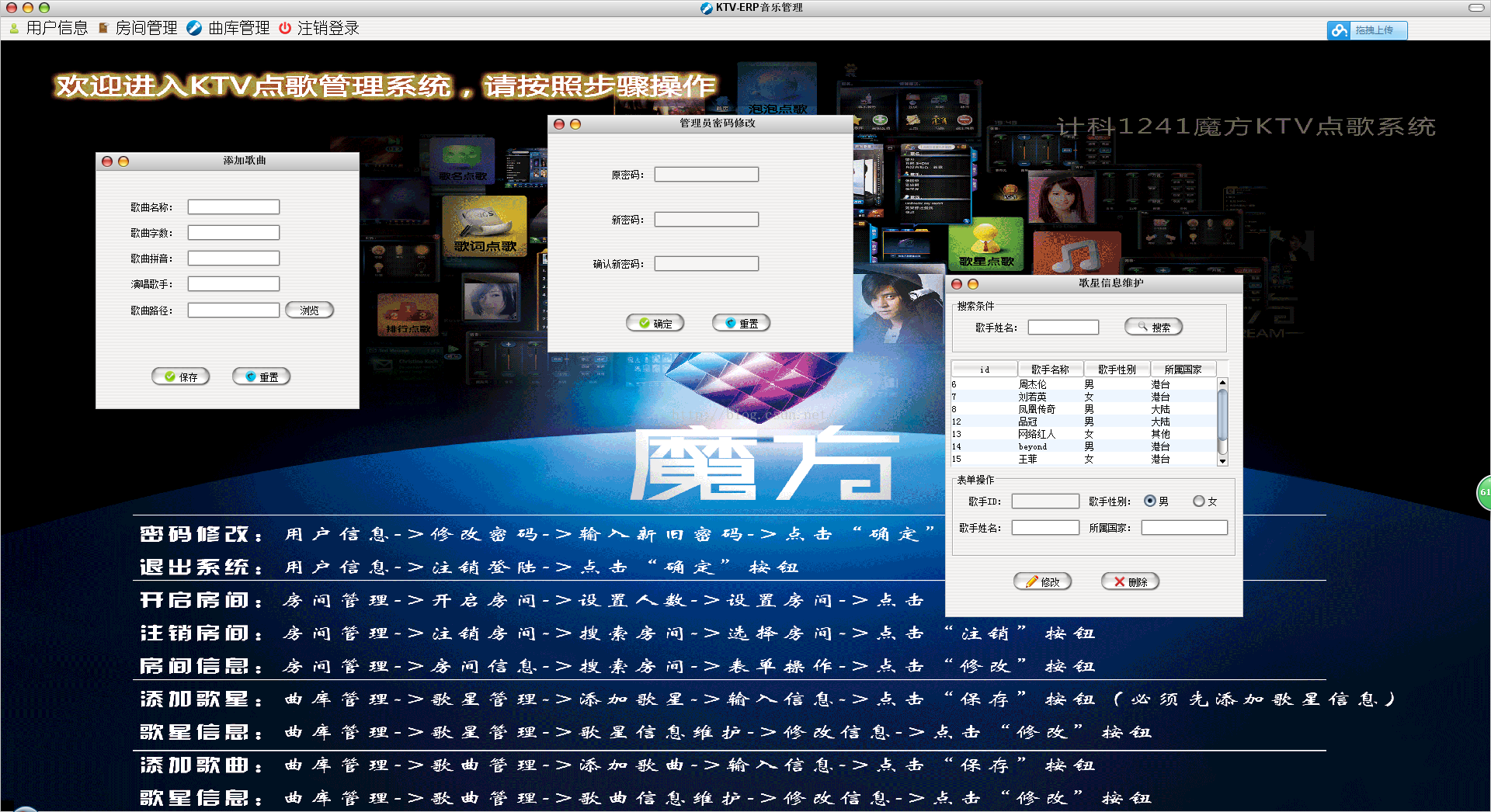The image size is (1491, 812).
Task: Click 确定 in the password change window
Action: click(x=655, y=323)
